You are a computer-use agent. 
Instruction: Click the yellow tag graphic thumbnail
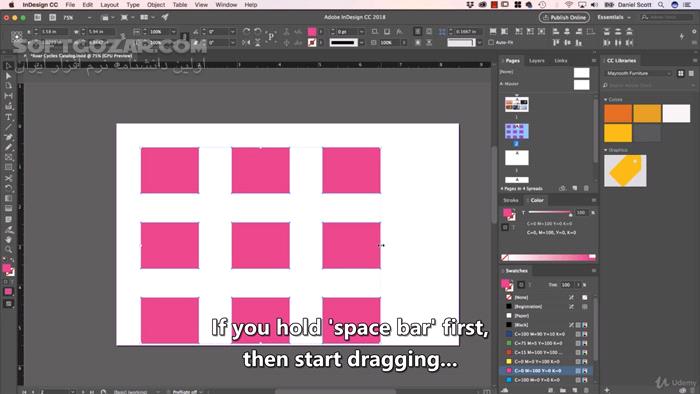625,170
